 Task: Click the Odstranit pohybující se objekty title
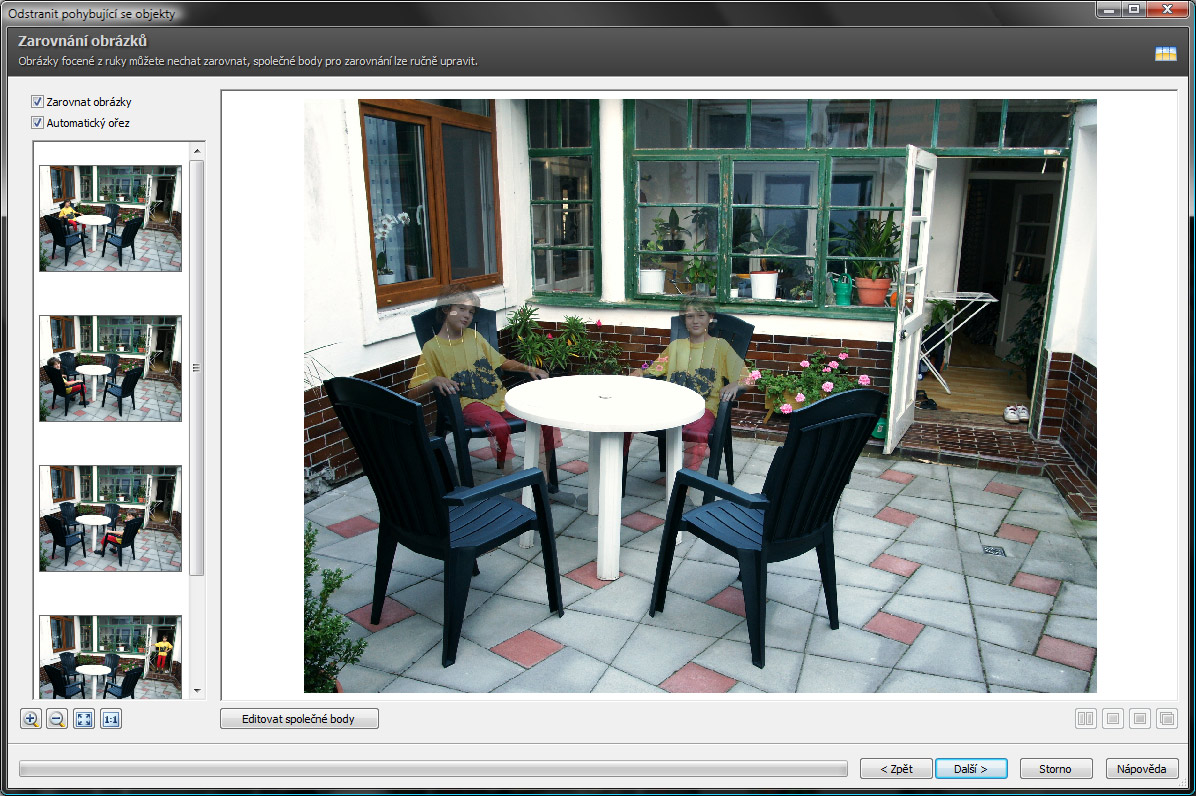(92, 13)
